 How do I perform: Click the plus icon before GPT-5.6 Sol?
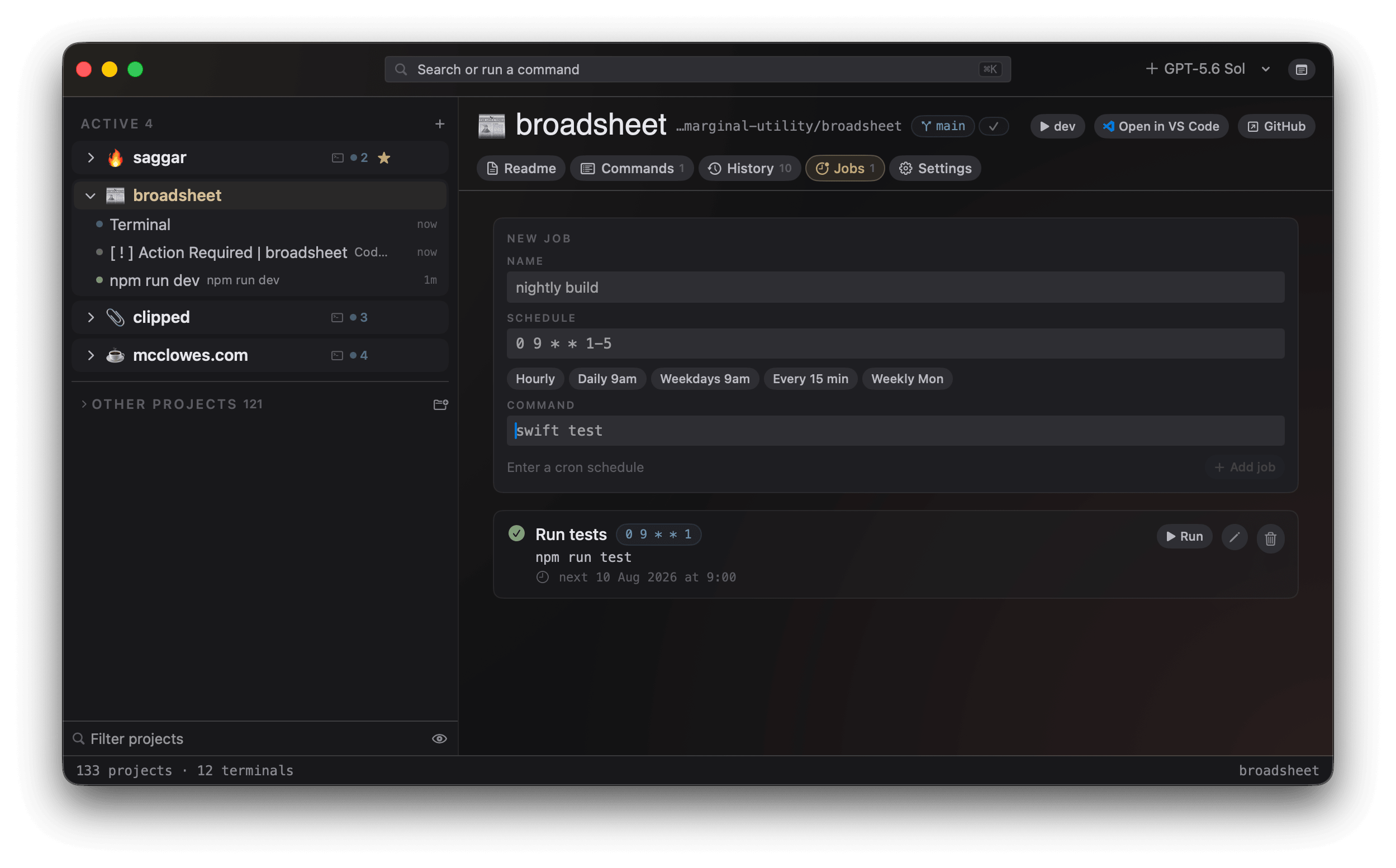[1151, 69]
